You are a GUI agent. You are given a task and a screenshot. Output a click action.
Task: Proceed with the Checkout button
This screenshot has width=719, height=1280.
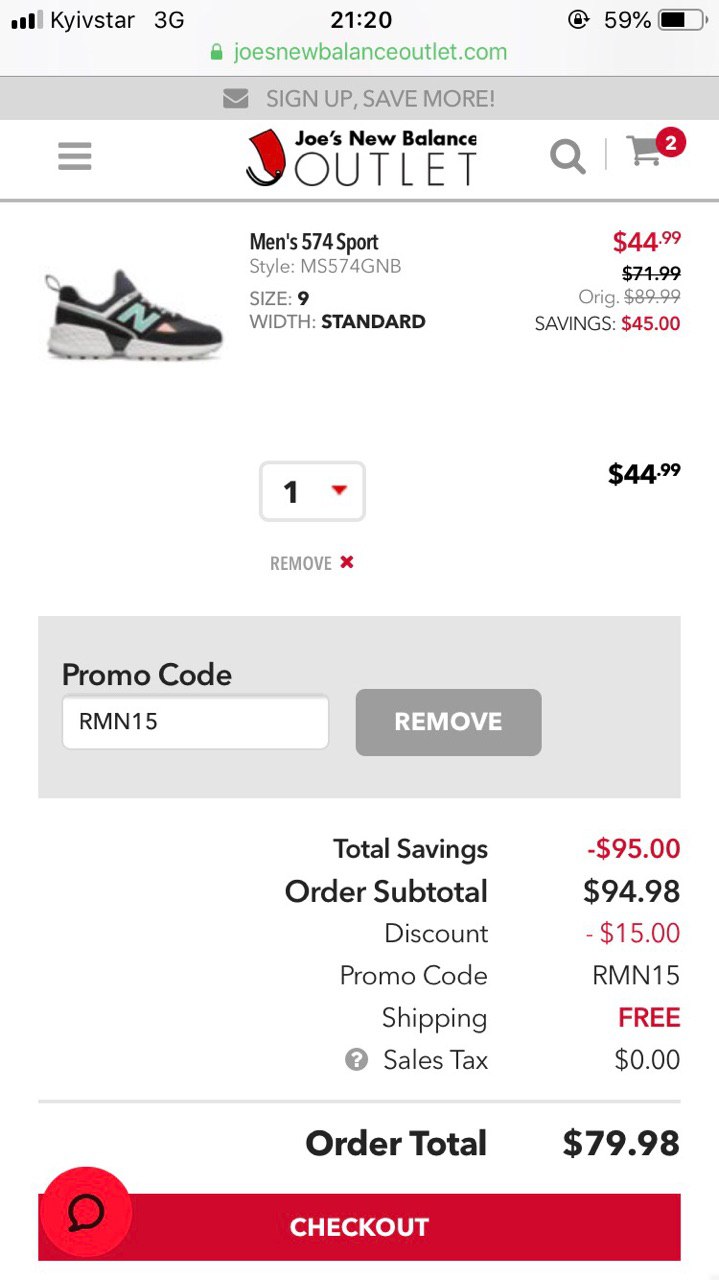point(359,1227)
